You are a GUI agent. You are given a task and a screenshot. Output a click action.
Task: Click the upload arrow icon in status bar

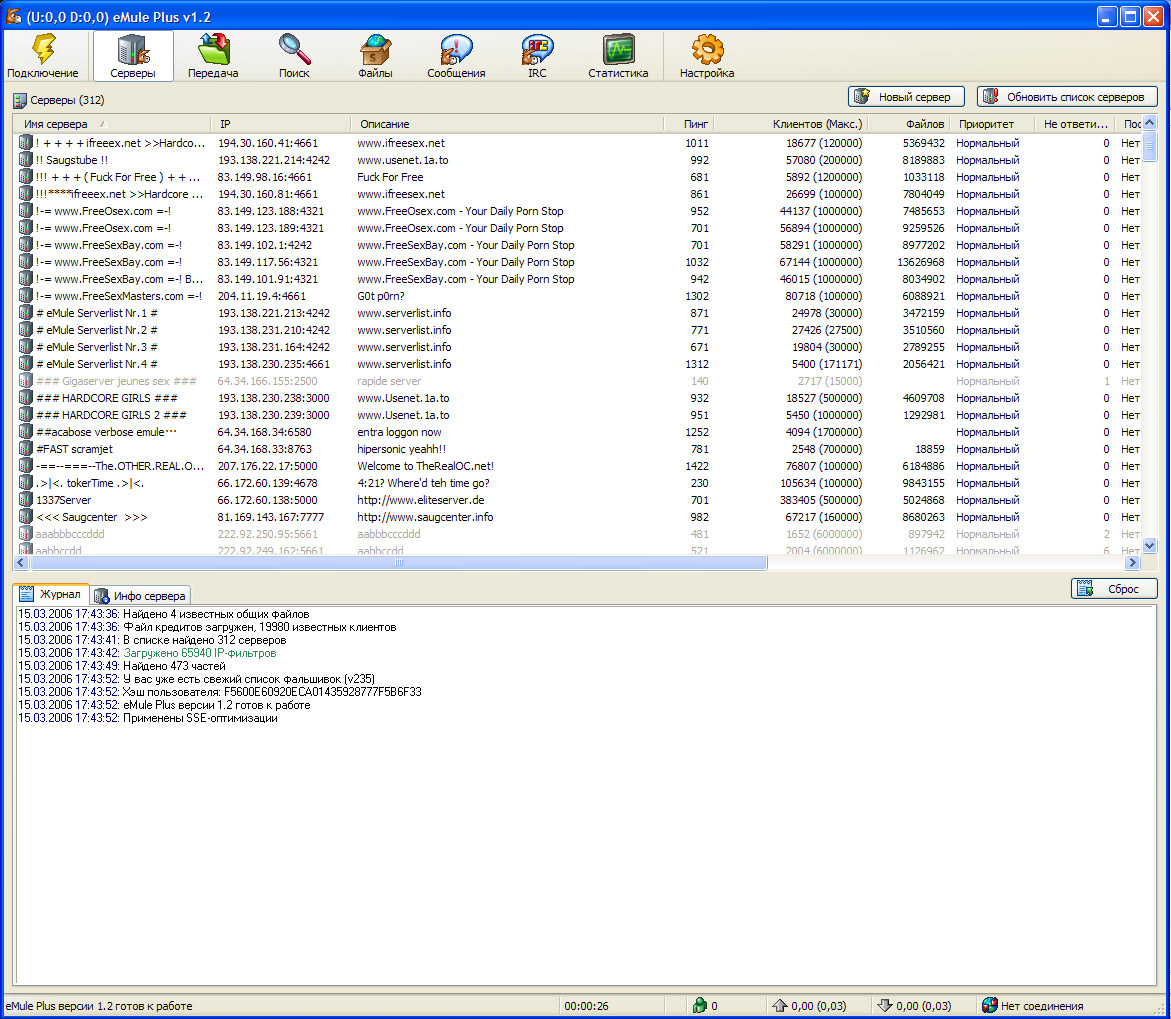coord(780,1006)
